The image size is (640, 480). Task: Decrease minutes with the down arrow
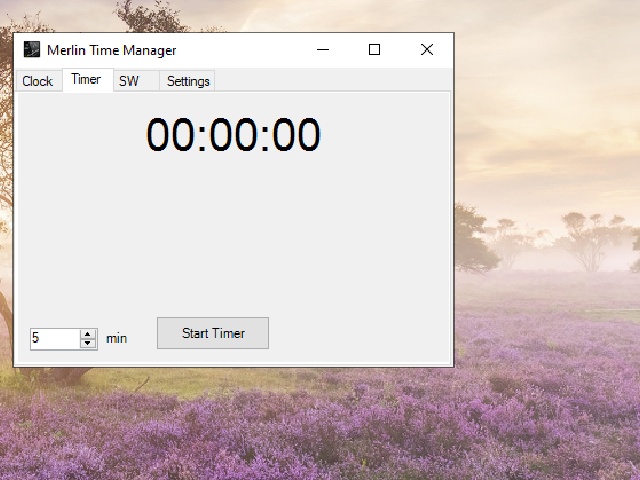pos(88,343)
